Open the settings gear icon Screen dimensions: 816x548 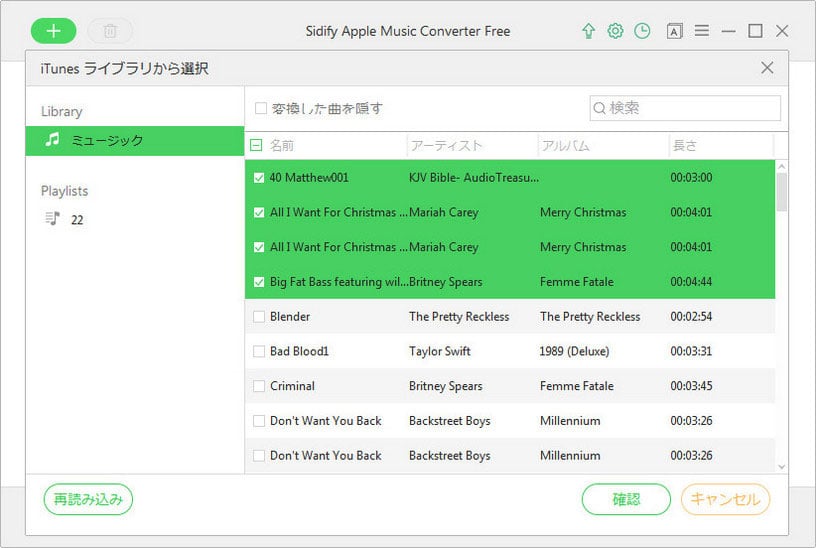point(615,31)
